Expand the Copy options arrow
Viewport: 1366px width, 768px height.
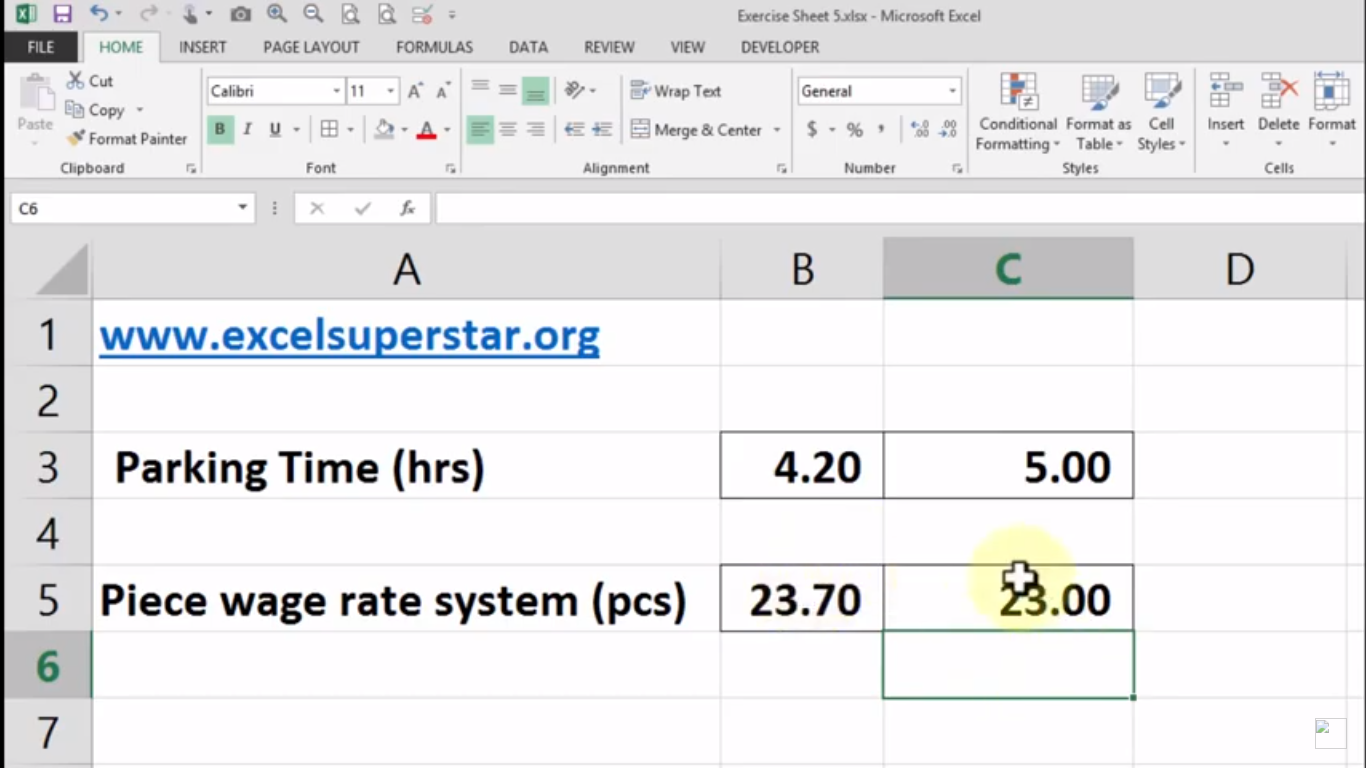(x=140, y=110)
